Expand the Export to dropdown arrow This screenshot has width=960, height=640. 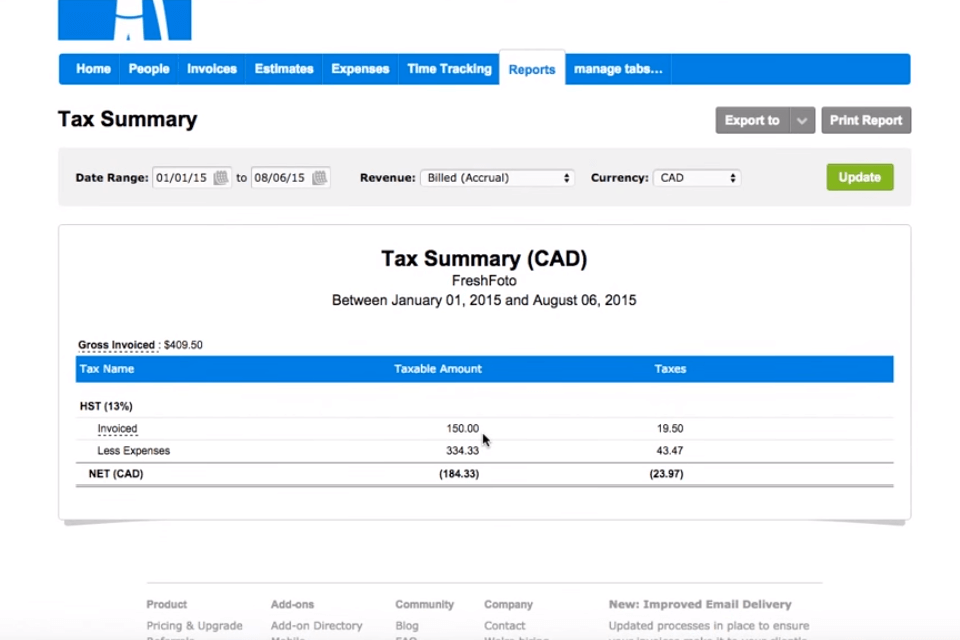pyautogui.click(x=802, y=121)
